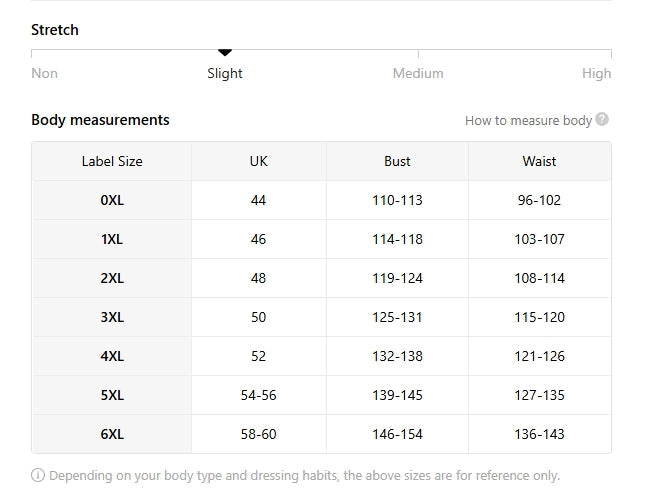Click the info icon beside disclaimer

click(38, 476)
